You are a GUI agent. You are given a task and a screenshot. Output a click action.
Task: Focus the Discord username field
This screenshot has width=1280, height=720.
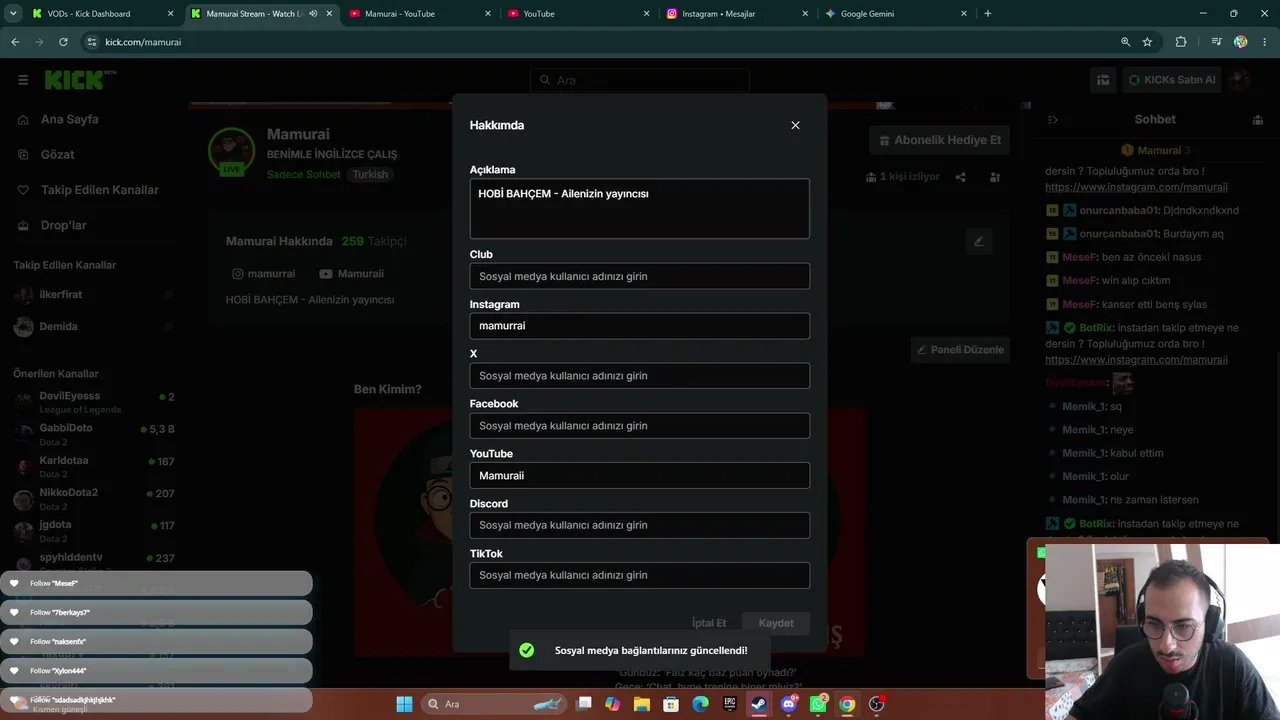pos(639,525)
